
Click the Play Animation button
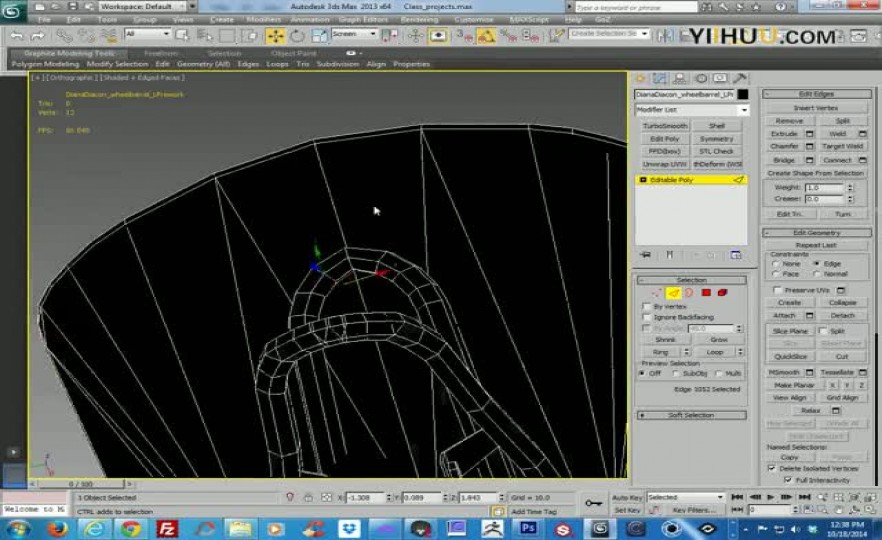pos(771,497)
